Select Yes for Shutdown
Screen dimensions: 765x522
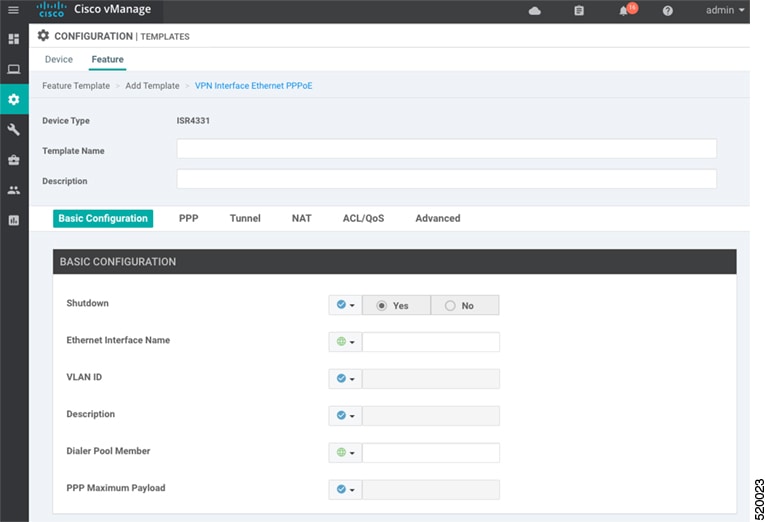coord(396,305)
